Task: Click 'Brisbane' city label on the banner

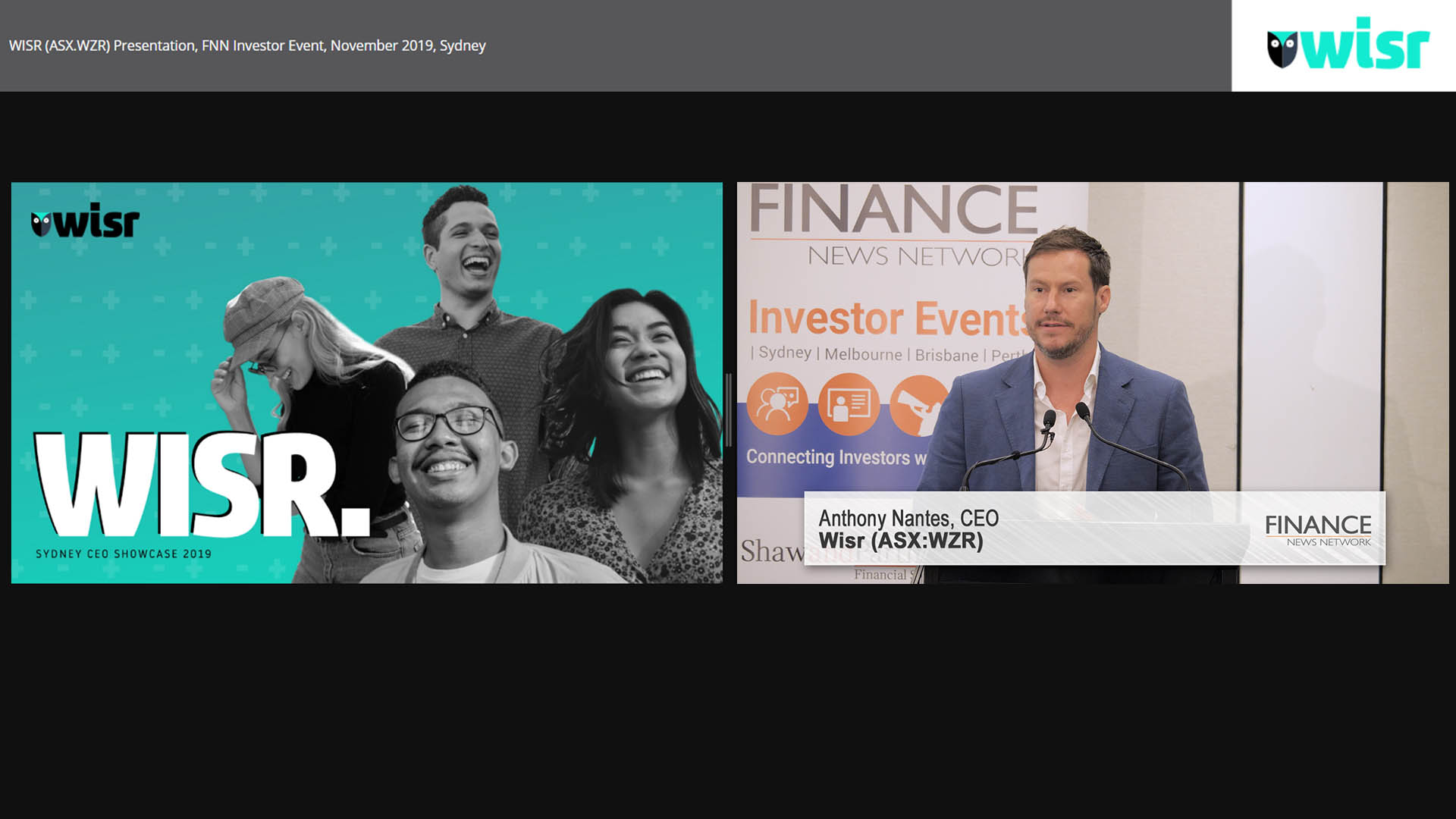Action: click(x=946, y=355)
